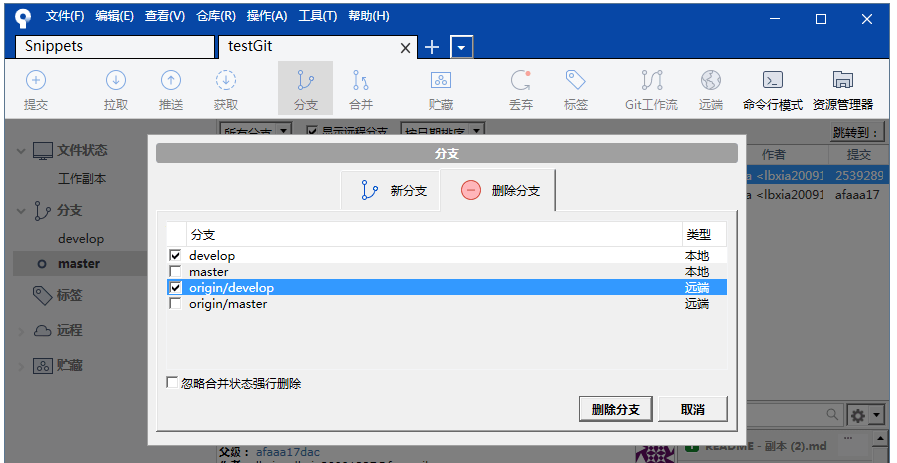
Task: Uncheck the origin/develop branch checkbox
Action: pos(176,287)
